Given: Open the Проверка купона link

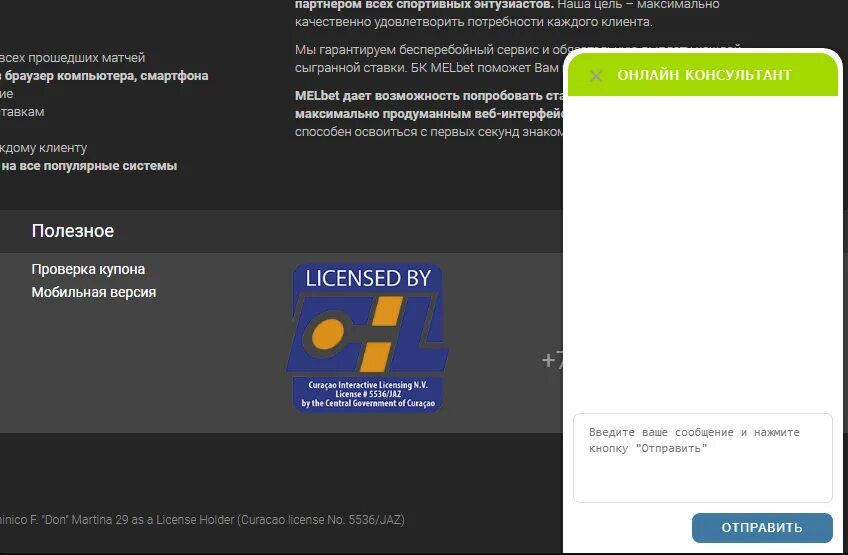Looking at the screenshot, I should [x=88, y=269].
